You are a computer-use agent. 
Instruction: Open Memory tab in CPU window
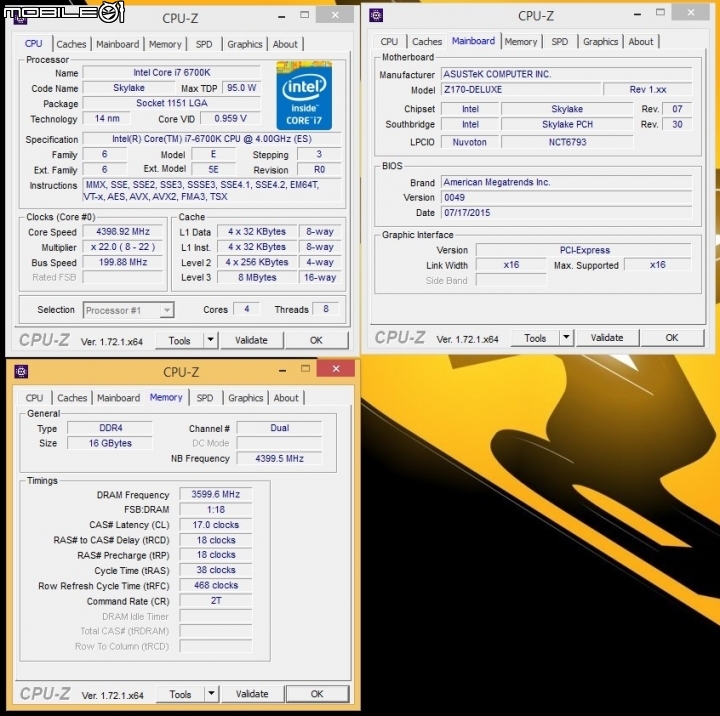(165, 44)
